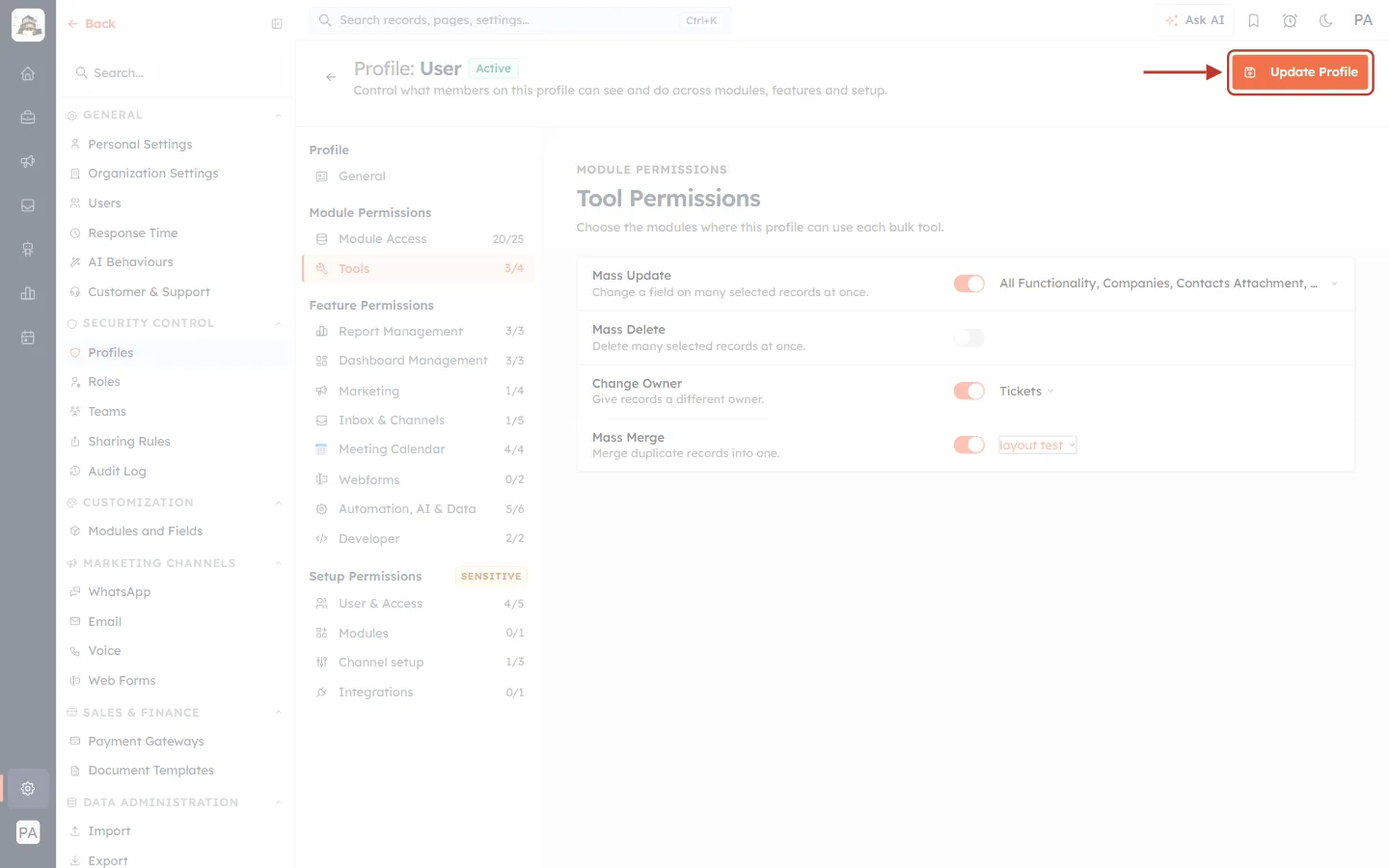Click the bookmark icon in top bar

pyautogui.click(x=1254, y=20)
